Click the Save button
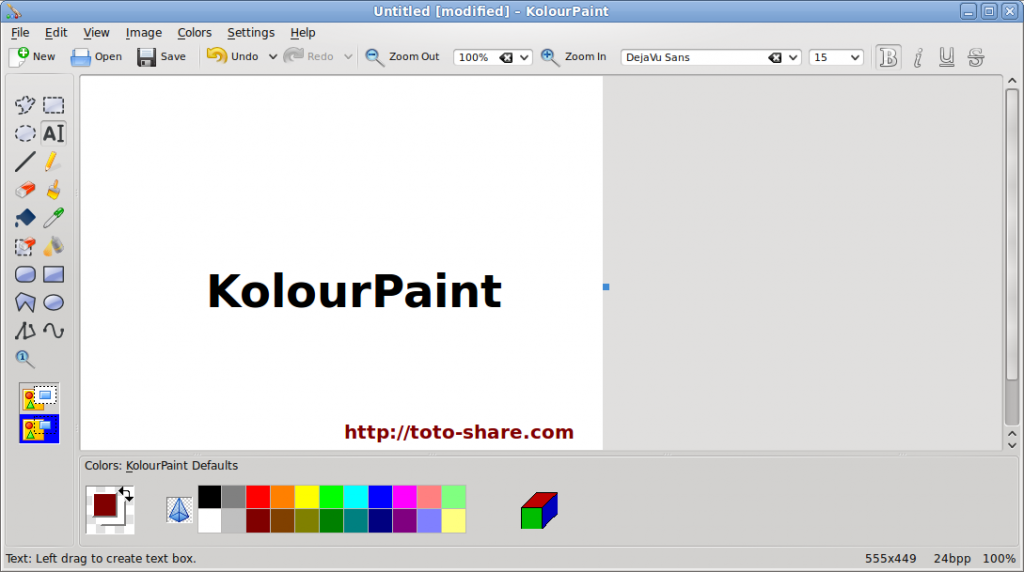The image size is (1024, 572). pos(162,57)
